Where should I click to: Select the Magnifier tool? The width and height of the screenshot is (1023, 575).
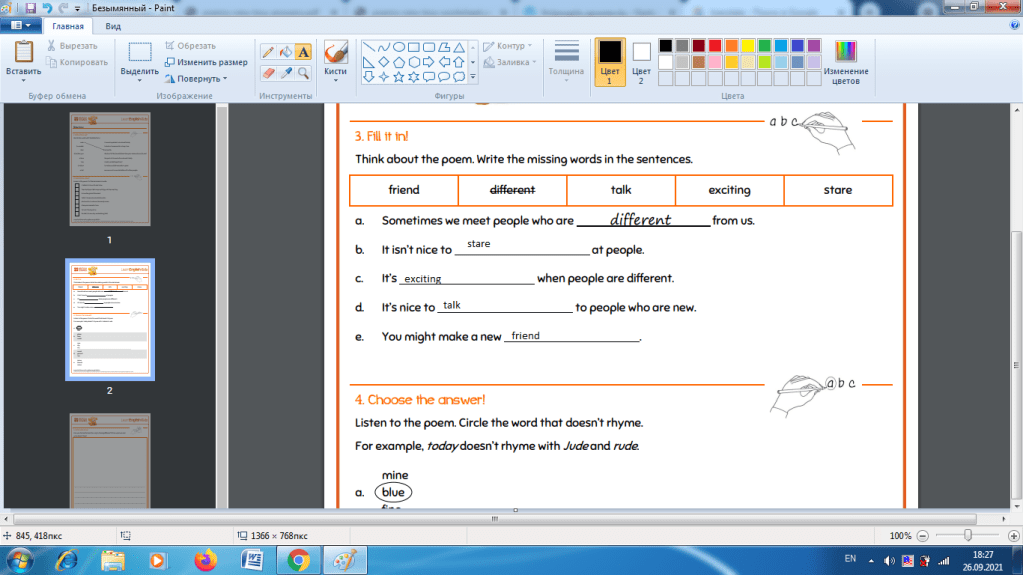click(303, 73)
